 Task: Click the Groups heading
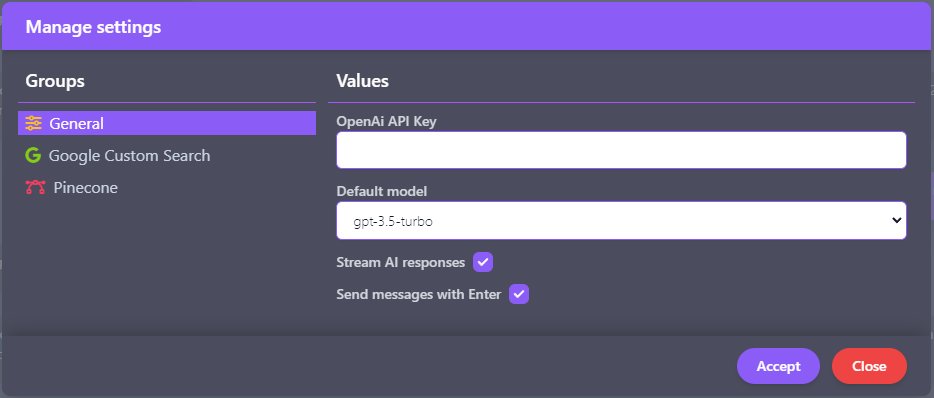tap(55, 81)
